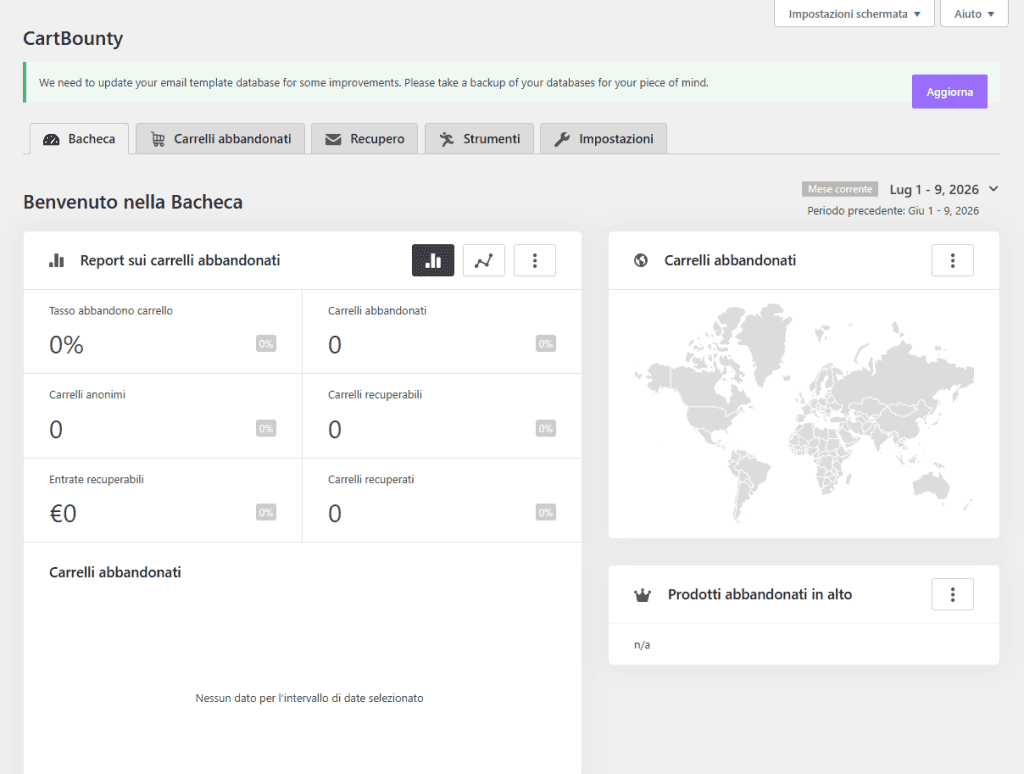Expand the Aiuto help dropdown
Image resolution: width=1024 pixels, height=774 pixels.
(974, 14)
